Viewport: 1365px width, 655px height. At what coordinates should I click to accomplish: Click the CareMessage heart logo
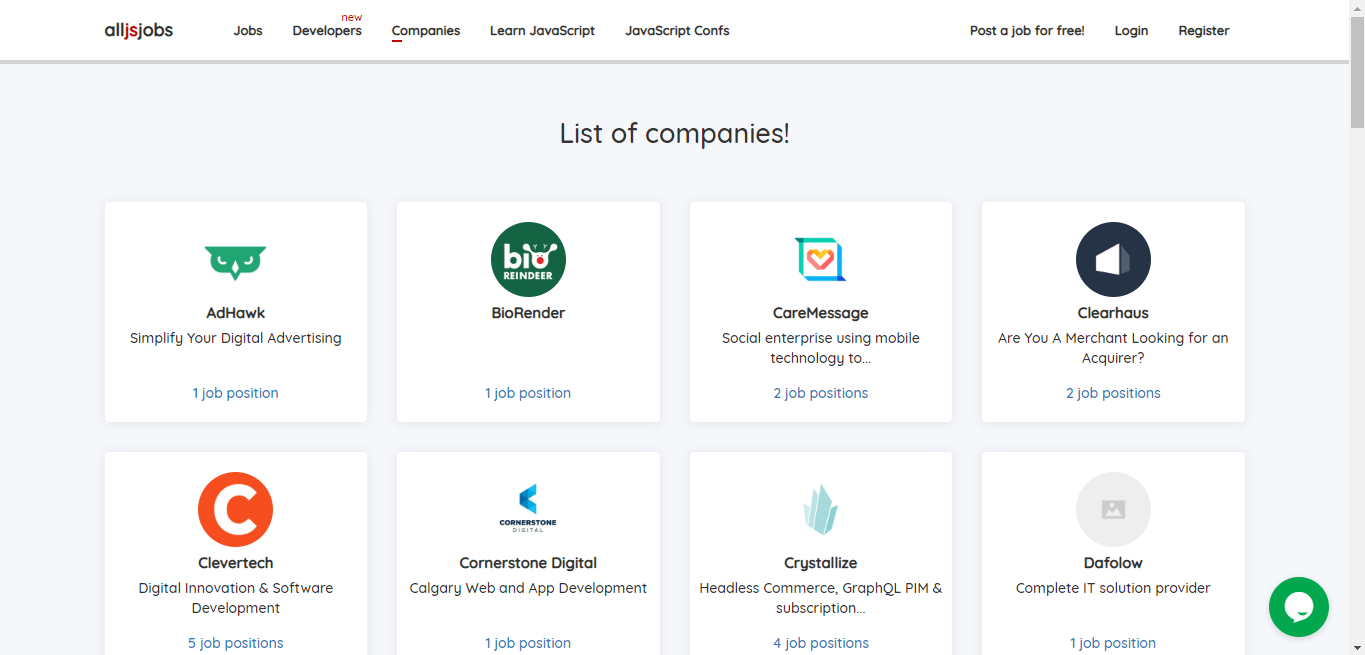point(820,259)
